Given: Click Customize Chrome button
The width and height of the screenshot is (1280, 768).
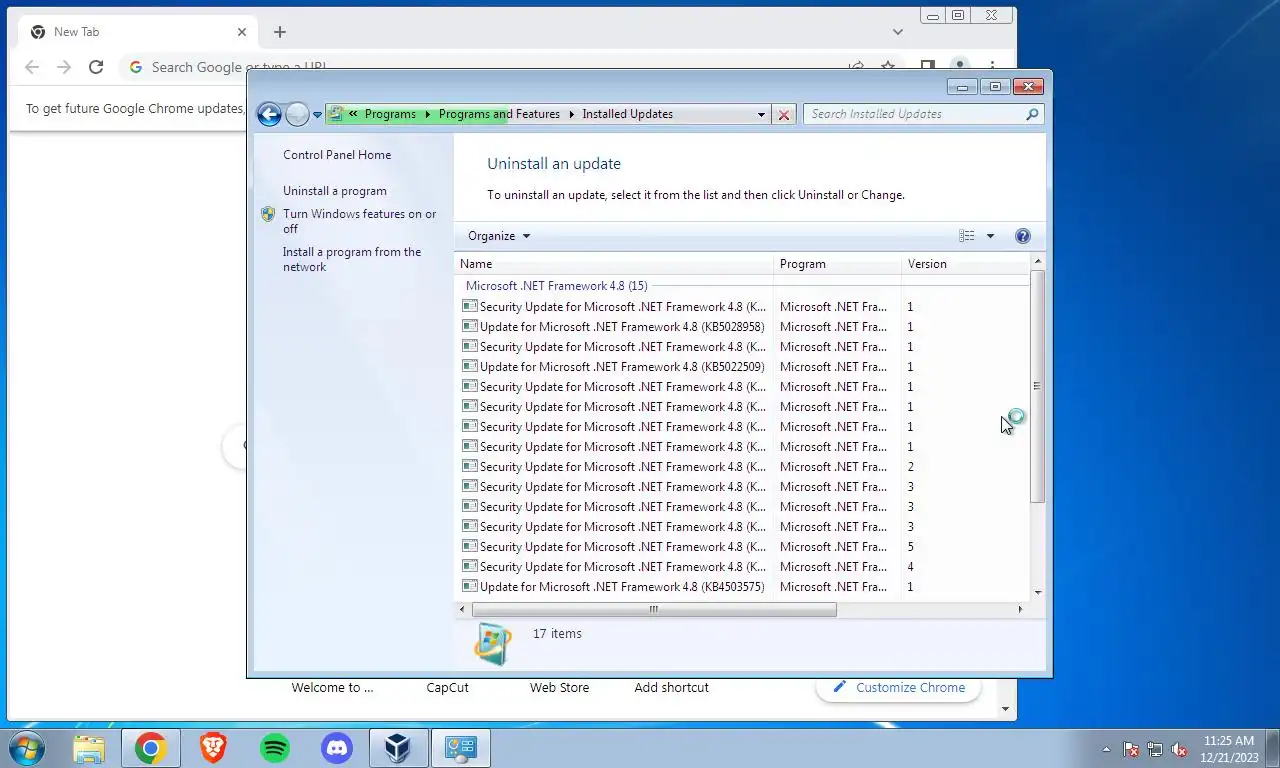Looking at the screenshot, I should 898,688.
